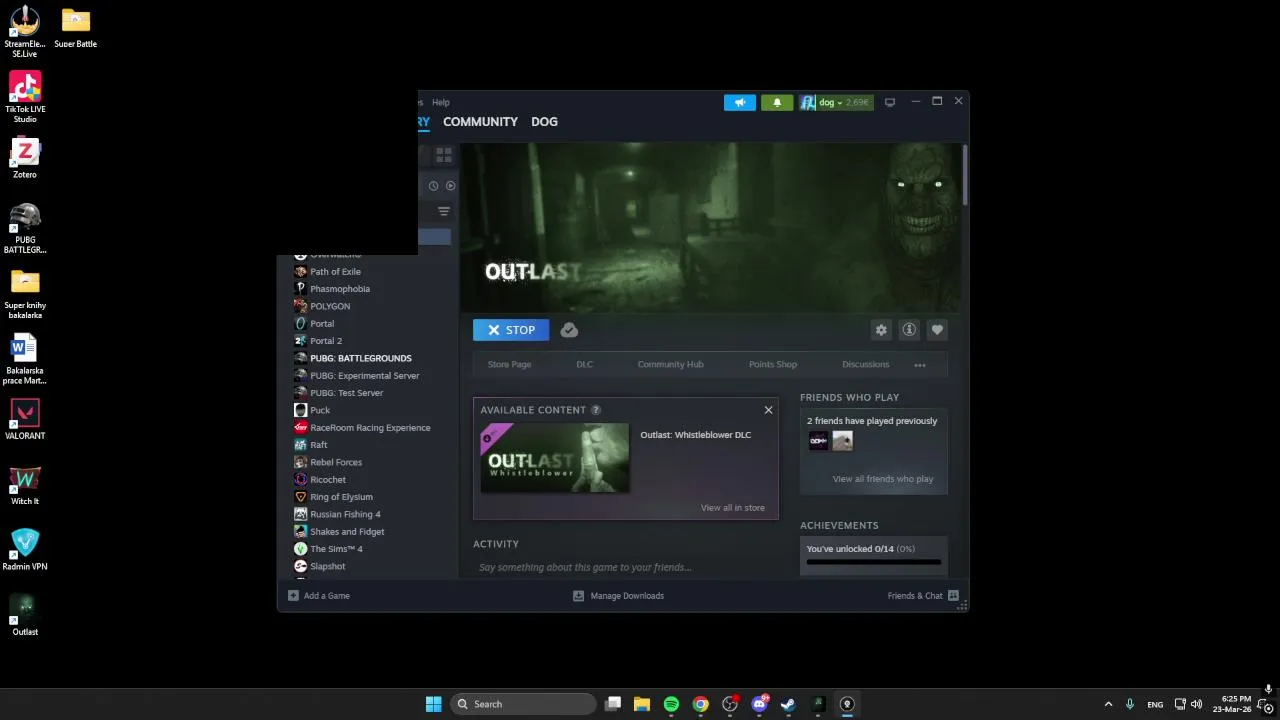
Task: Open Outlast game info icon
Action: 909,330
